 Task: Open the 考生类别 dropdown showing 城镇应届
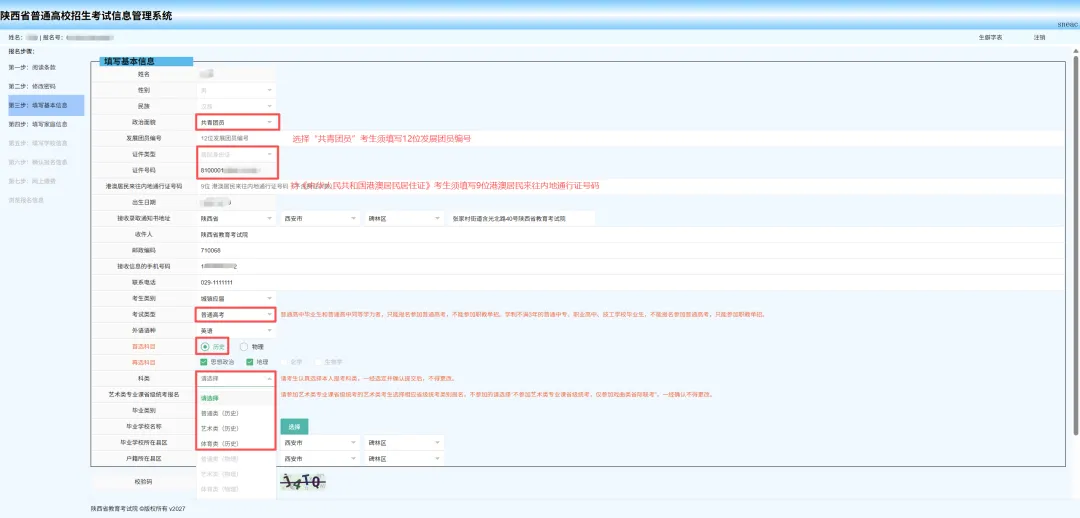coord(236,298)
